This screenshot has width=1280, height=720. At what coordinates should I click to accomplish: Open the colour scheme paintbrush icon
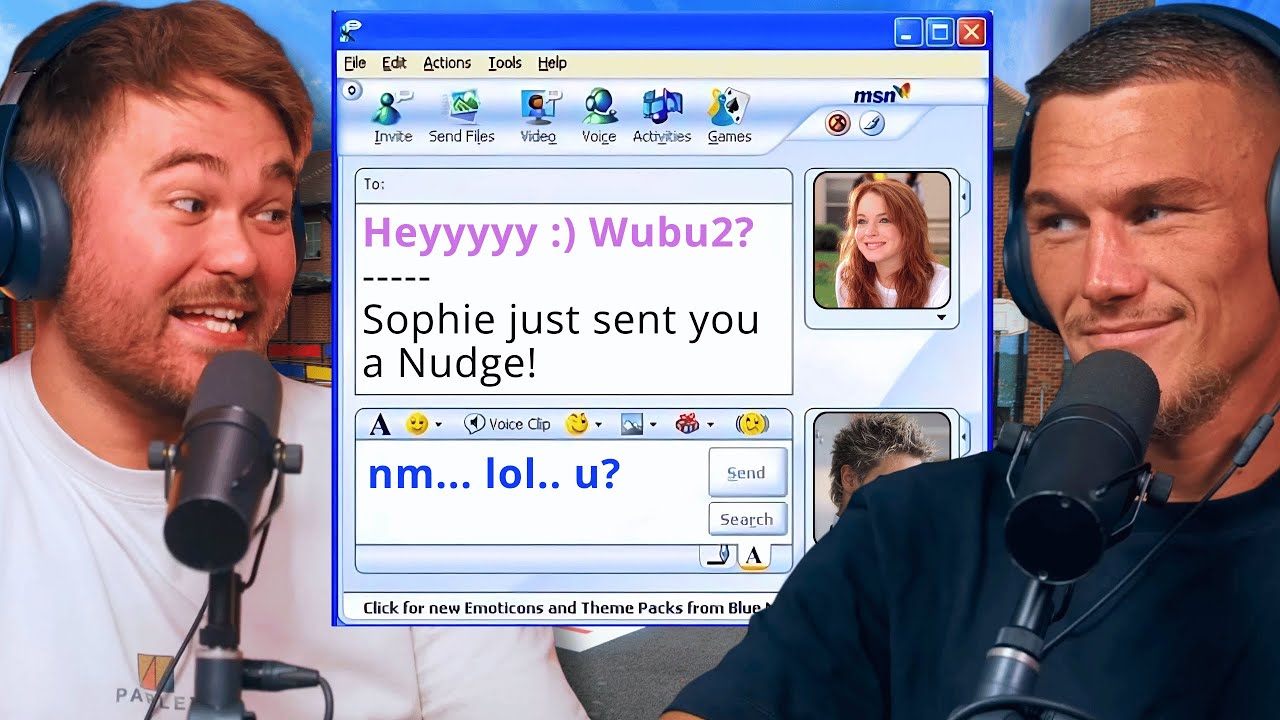click(871, 123)
